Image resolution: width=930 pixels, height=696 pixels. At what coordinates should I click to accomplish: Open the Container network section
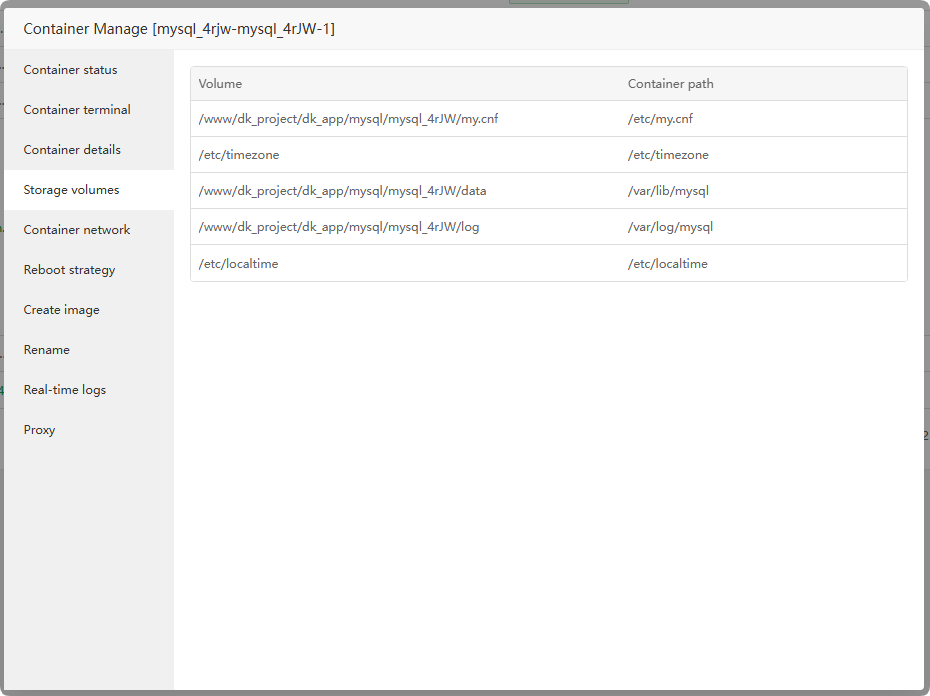pos(77,230)
